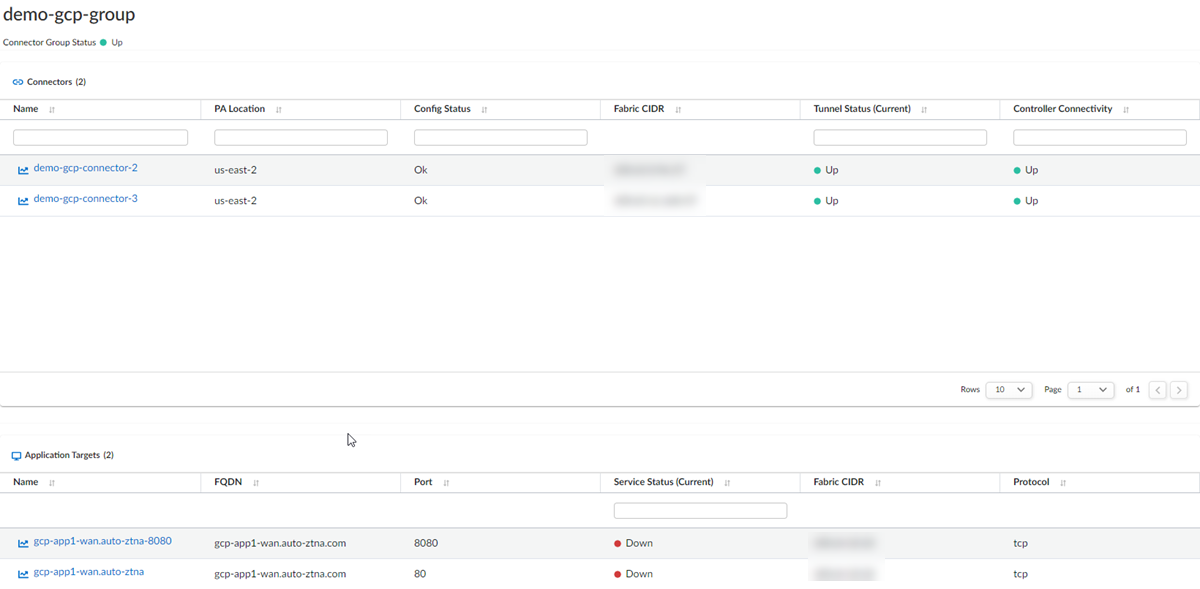Open gcp-app1-wan.auto-ztna application target link
The height and width of the screenshot is (589, 1200).
click(x=88, y=572)
